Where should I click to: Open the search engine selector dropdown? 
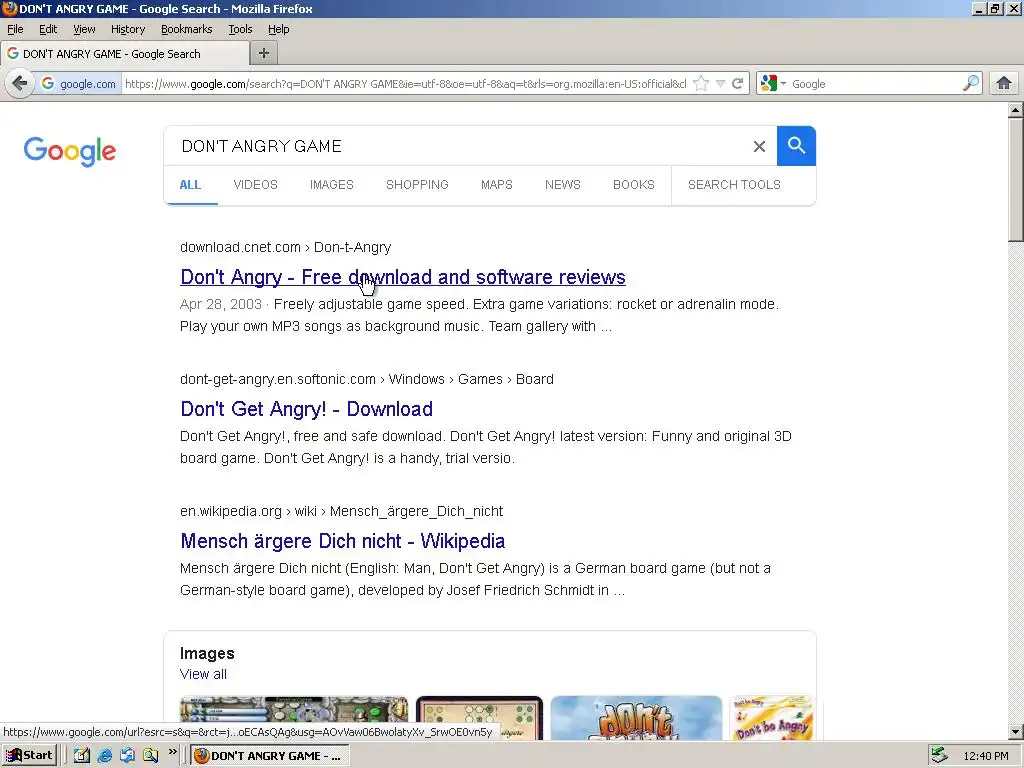click(x=773, y=84)
